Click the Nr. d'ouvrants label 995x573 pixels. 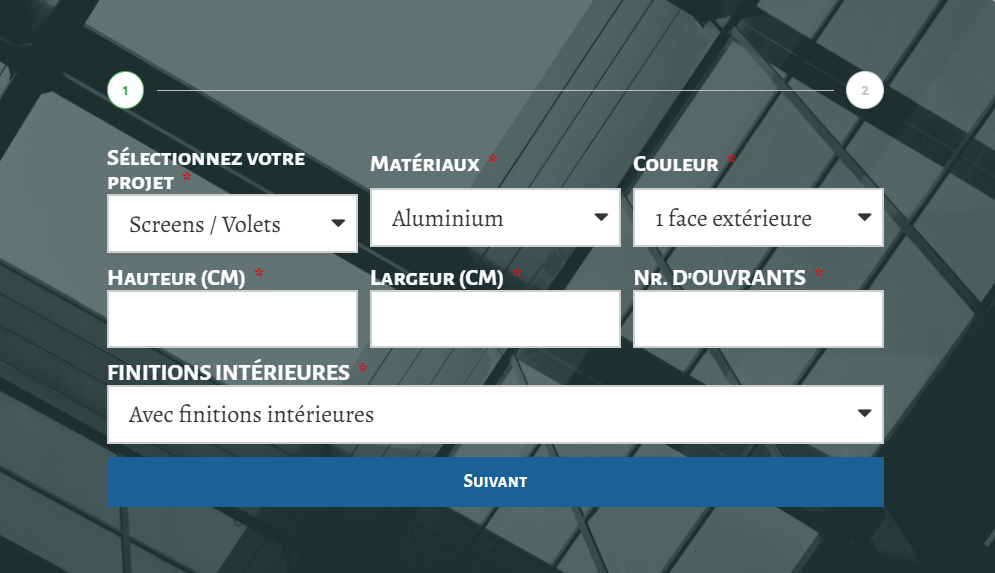pyautogui.click(x=720, y=278)
